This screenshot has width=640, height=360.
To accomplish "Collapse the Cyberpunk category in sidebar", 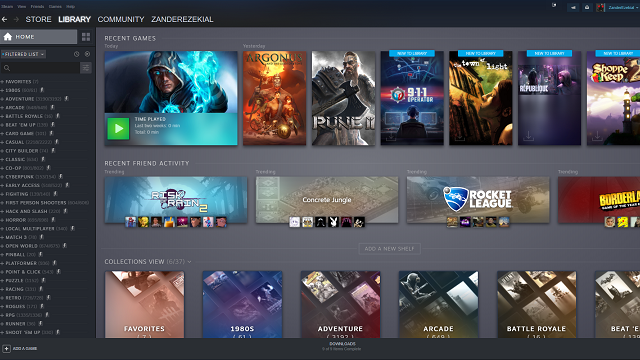I will tap(2, 177).
